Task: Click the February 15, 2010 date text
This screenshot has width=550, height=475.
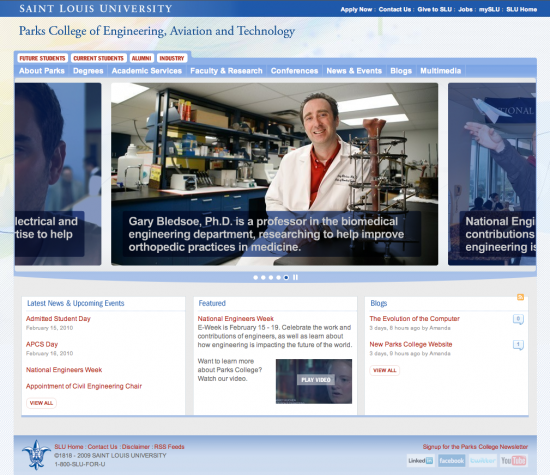Action: pyautogui.click(x=49, y=328)
